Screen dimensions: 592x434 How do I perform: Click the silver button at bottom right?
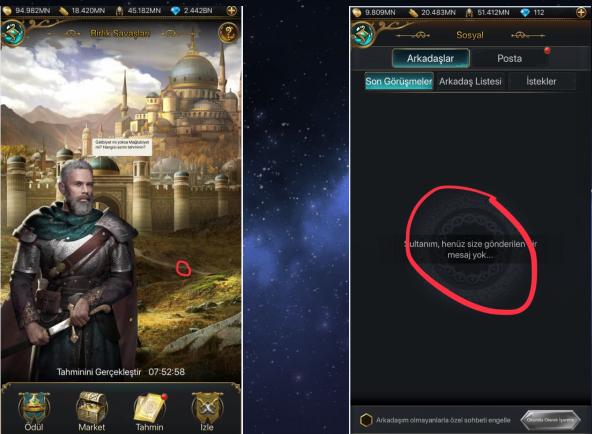pyautogui.click(x=550, y=420)
